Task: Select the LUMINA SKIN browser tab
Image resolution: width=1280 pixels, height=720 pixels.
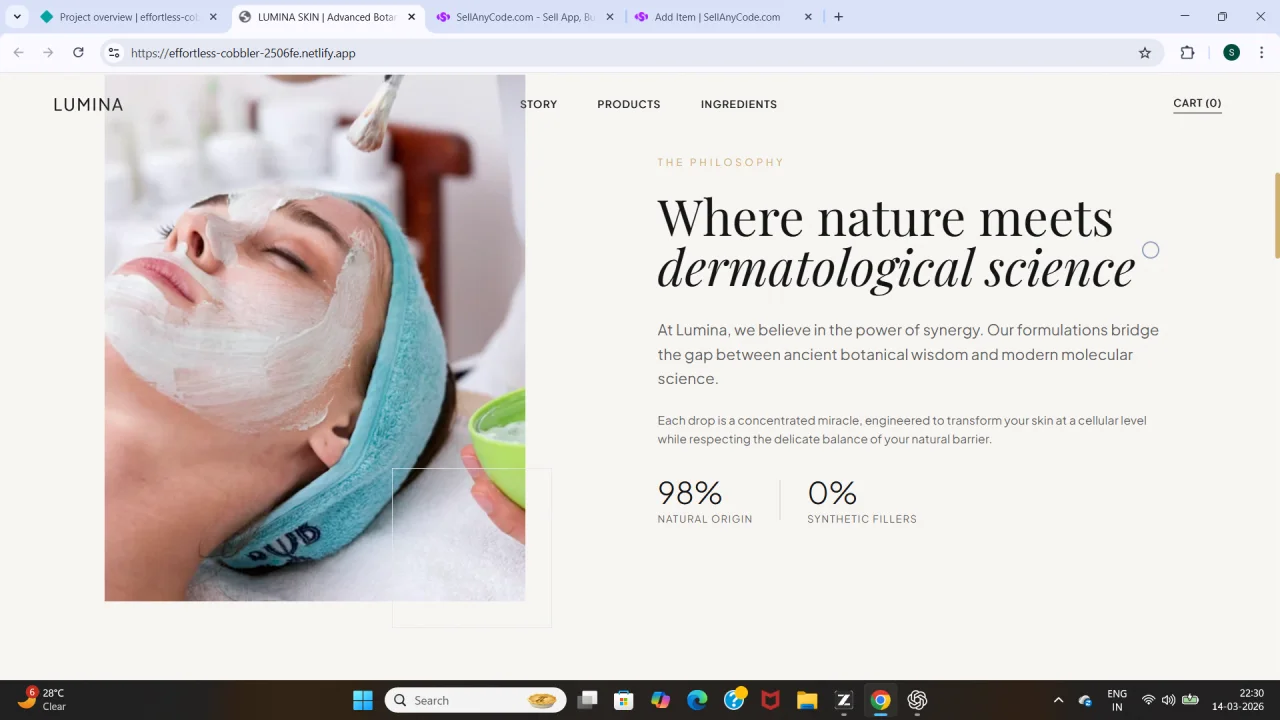Action: tap(327, 17)
